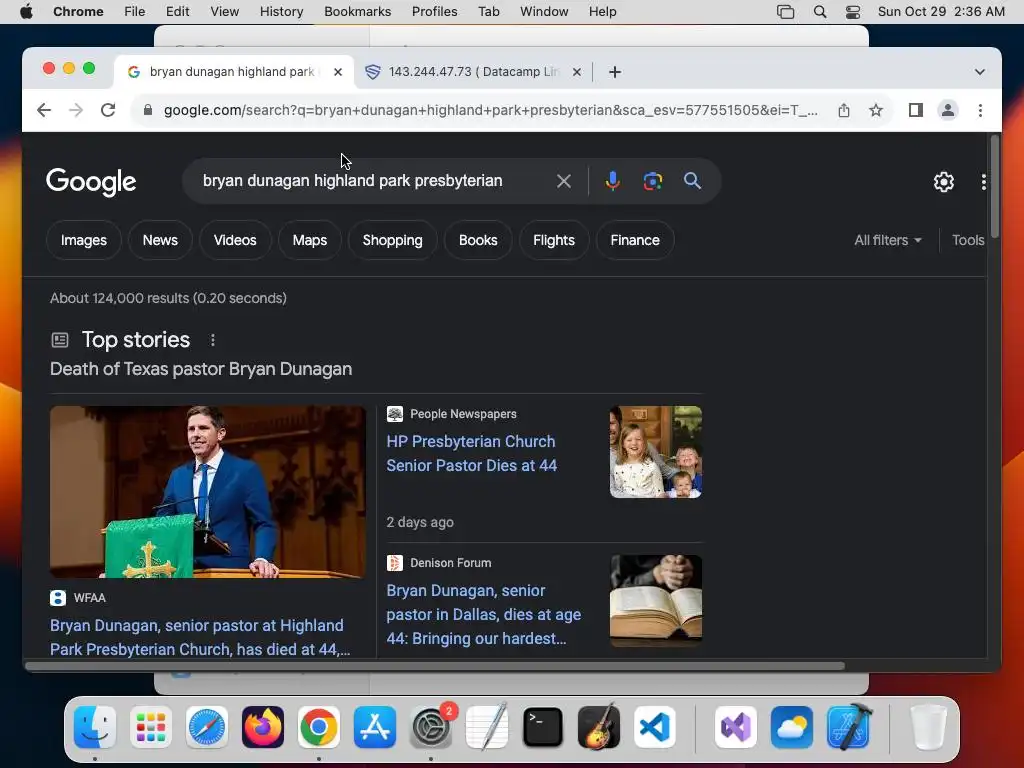1024x768 pixels.
Task: Open the Chrome menu in menu bar
Action: (78, 12)
